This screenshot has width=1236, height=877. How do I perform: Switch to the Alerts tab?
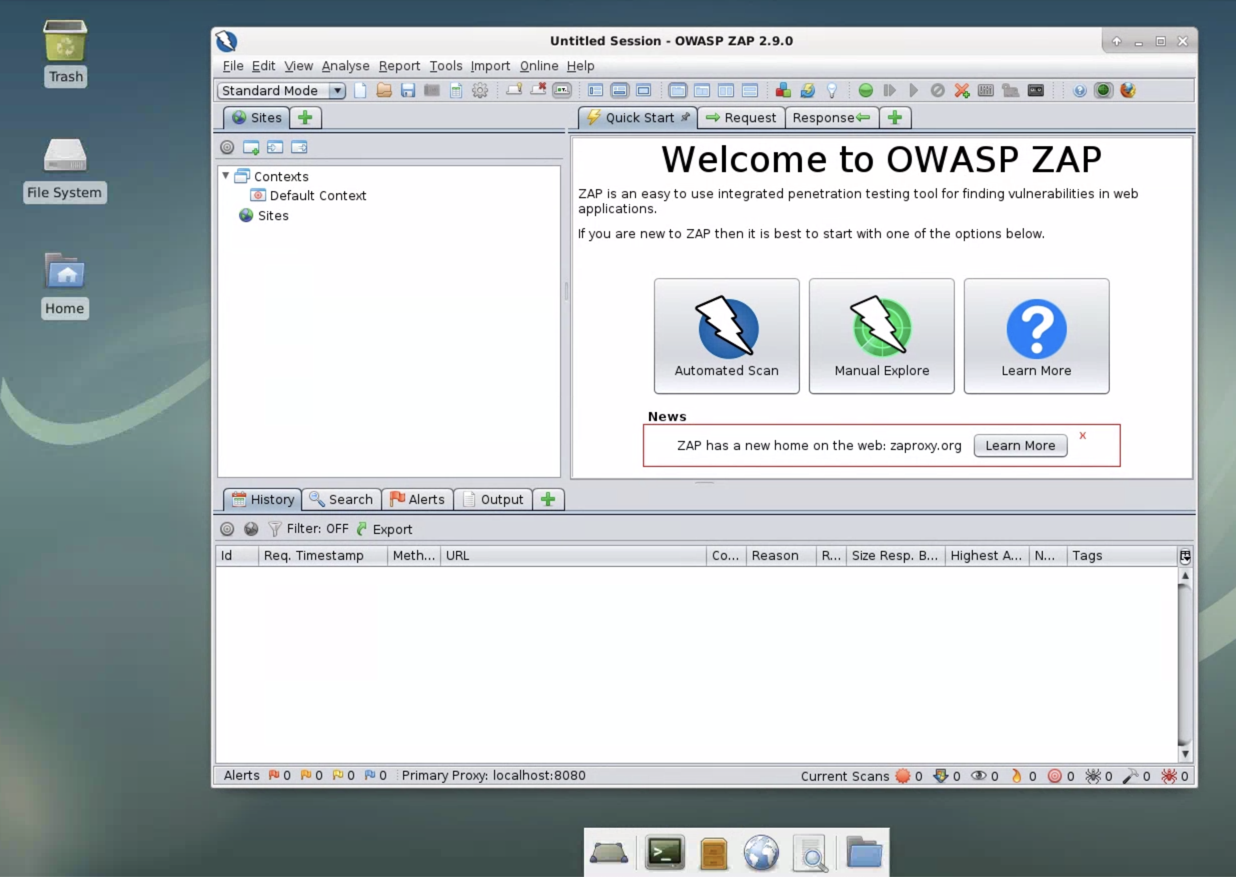417,499
